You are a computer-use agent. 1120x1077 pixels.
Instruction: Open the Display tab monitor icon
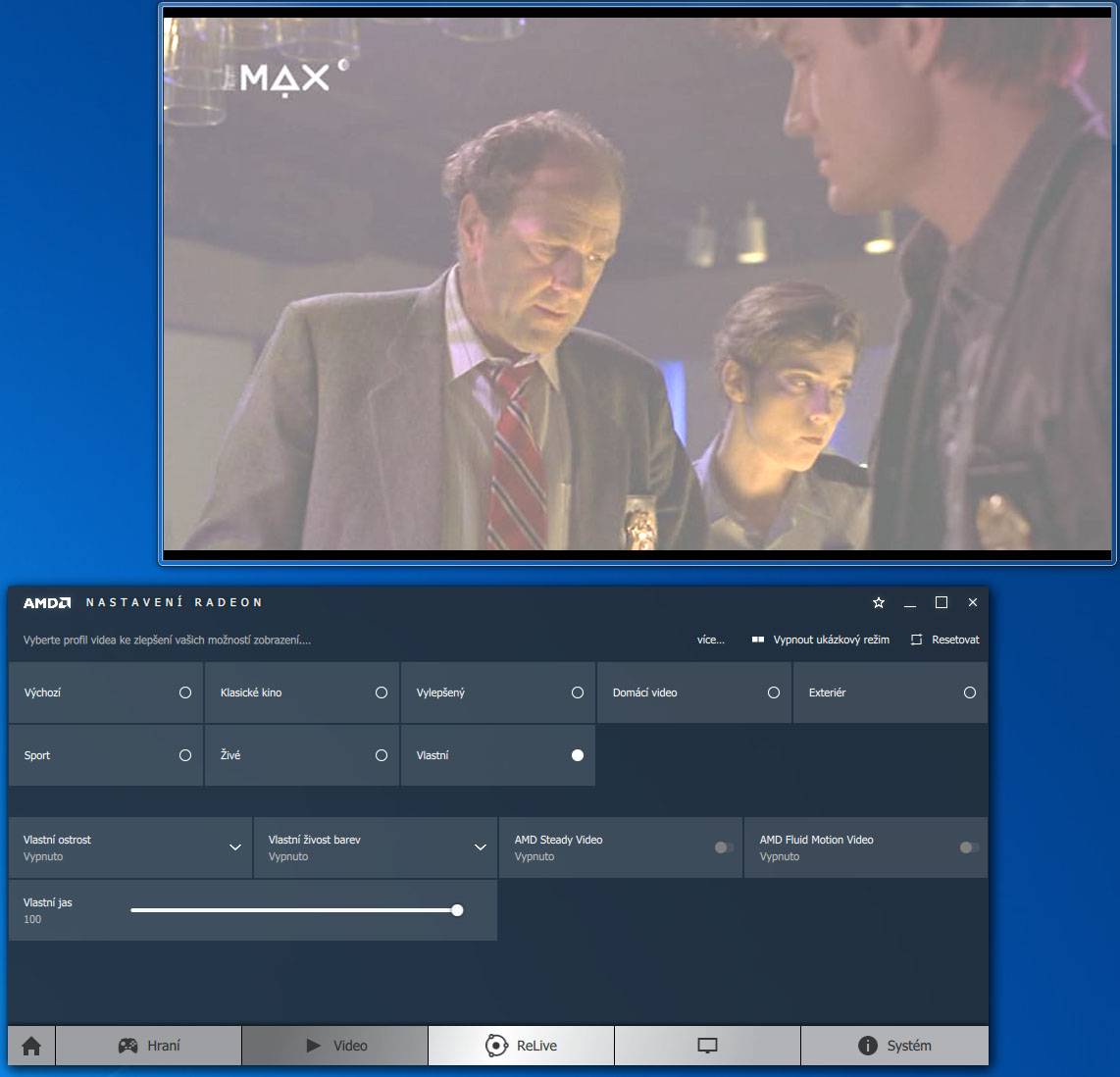coord(707,1046)
